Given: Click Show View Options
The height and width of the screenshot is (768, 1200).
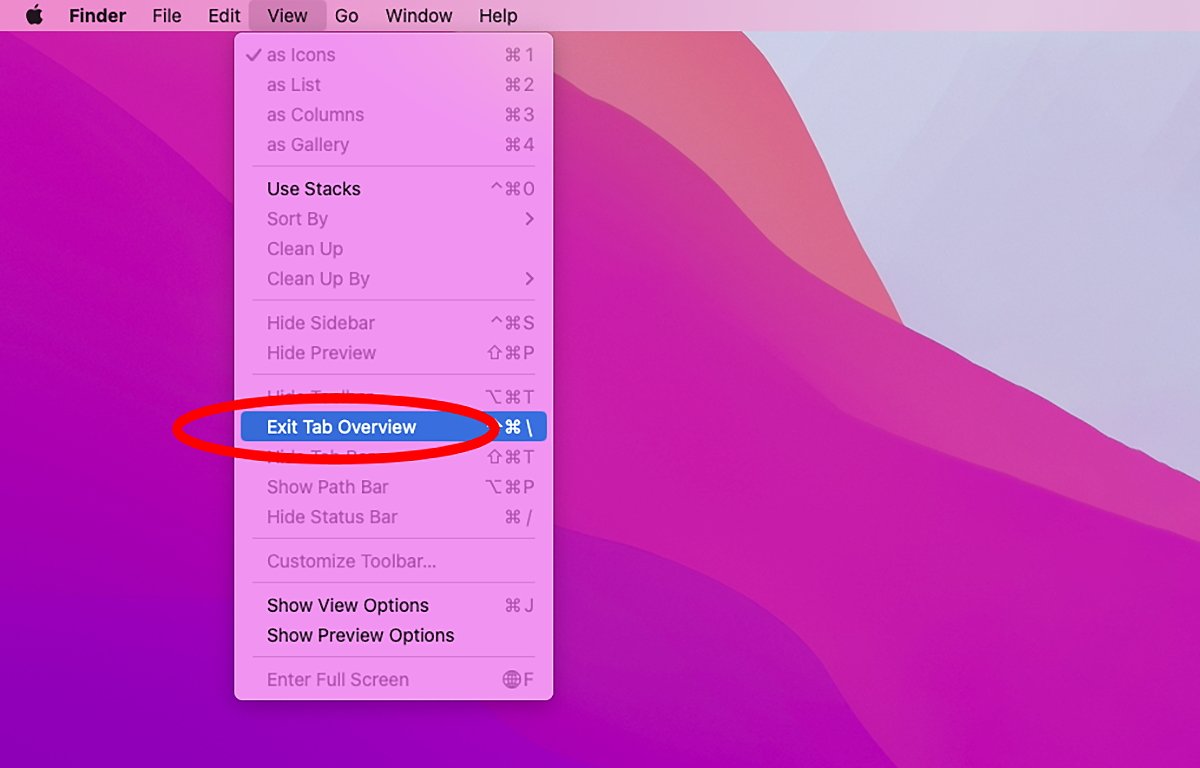Looking at the screenshot, I should 348,605.
